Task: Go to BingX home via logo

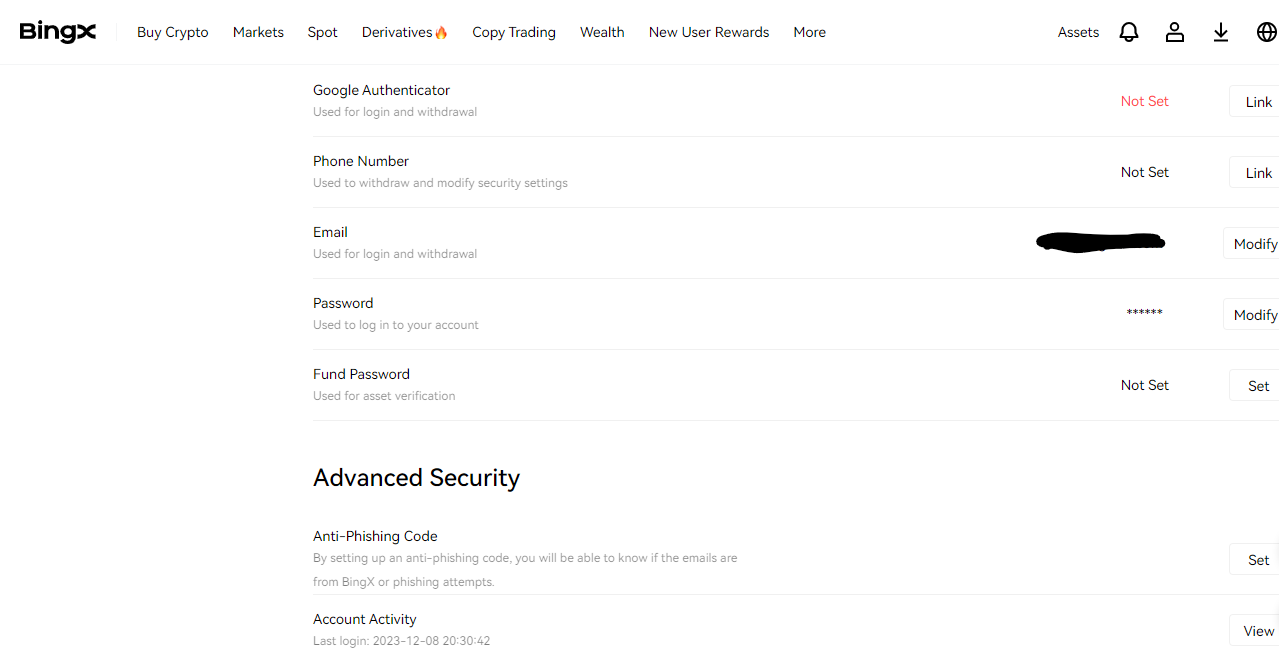Action: 58,32
